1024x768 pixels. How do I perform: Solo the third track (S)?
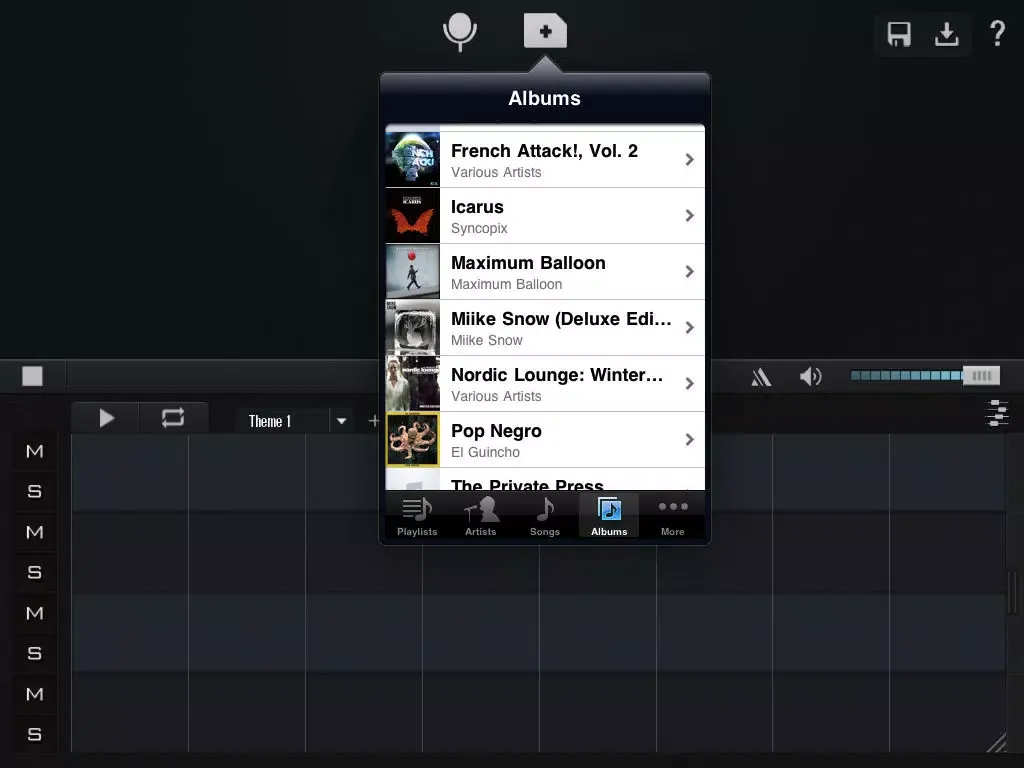pos(35,653)
